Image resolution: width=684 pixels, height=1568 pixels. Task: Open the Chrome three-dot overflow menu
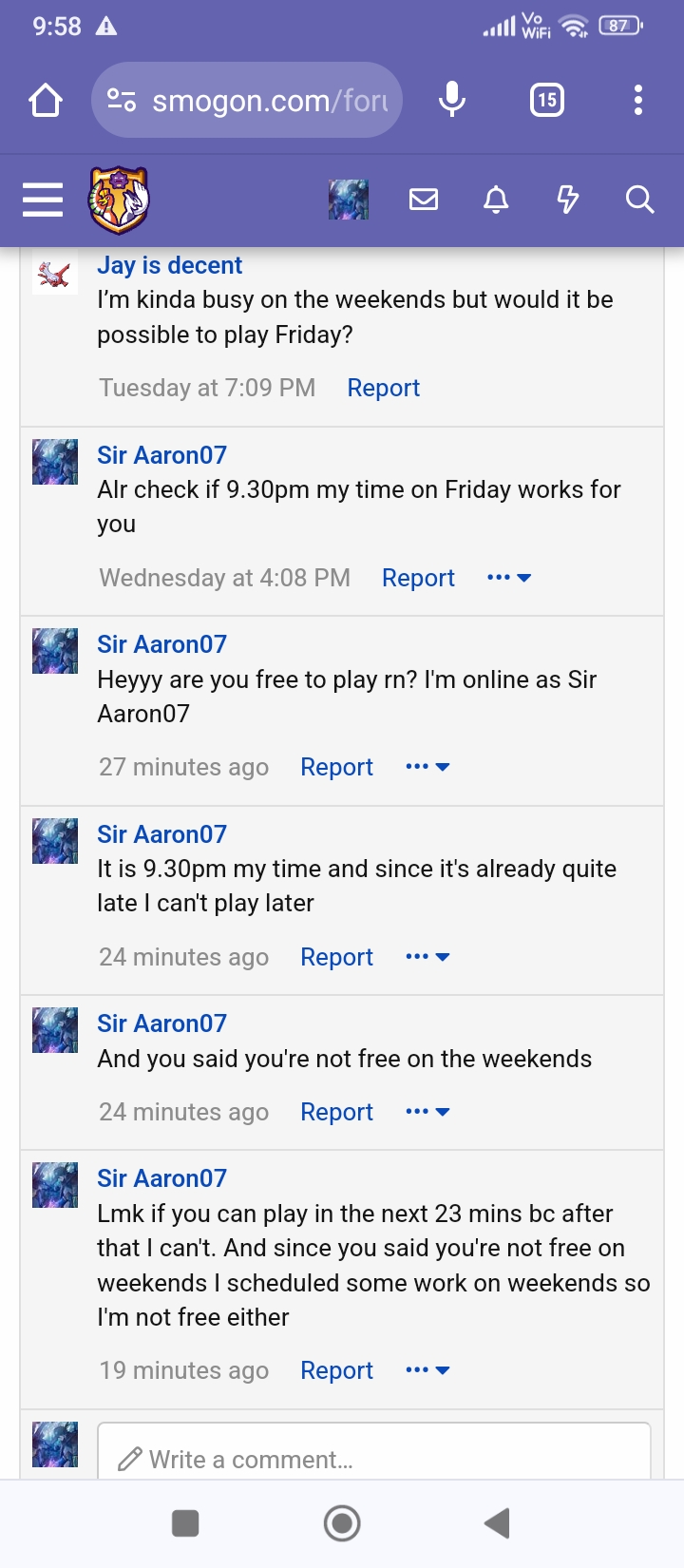point(638,100)
